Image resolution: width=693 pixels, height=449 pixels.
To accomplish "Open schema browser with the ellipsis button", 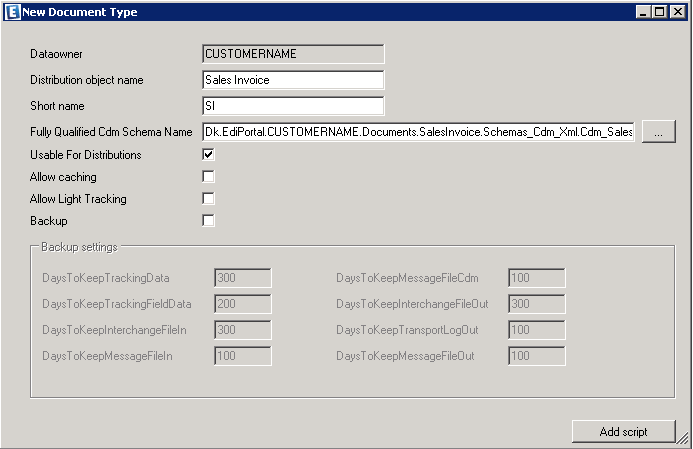I will click(x=659, y=132).
